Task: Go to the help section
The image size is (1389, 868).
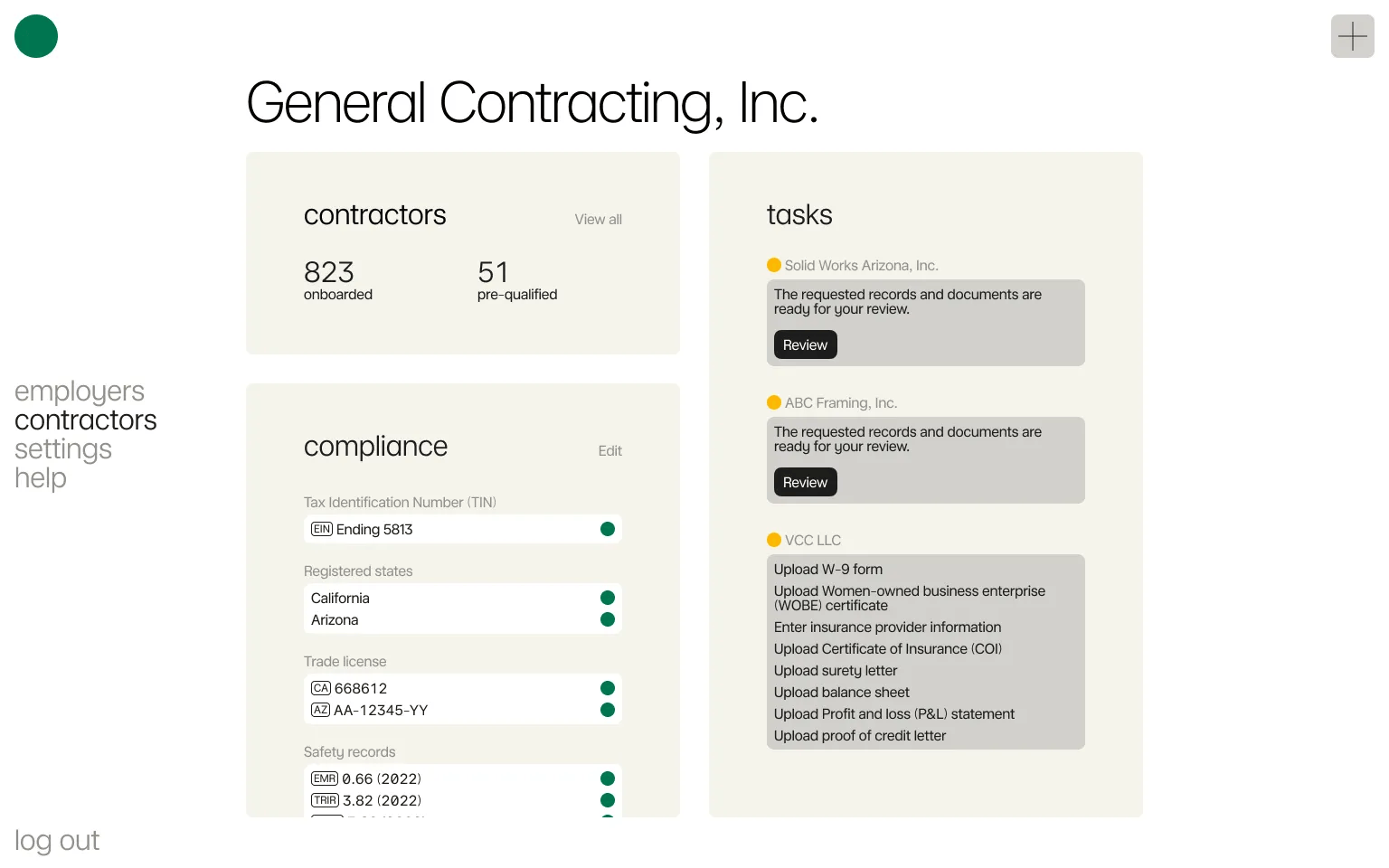Action: point(41,478)
